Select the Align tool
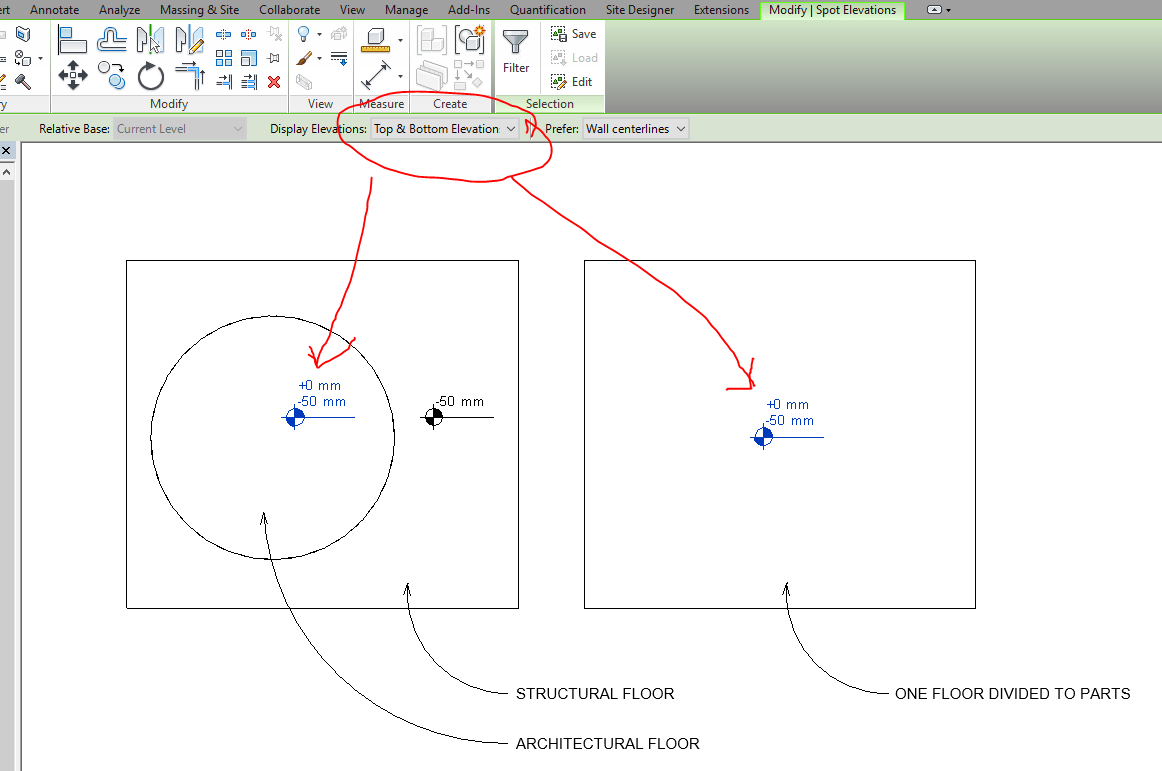Screen dimensions: 1162x771 click(72, 40)
